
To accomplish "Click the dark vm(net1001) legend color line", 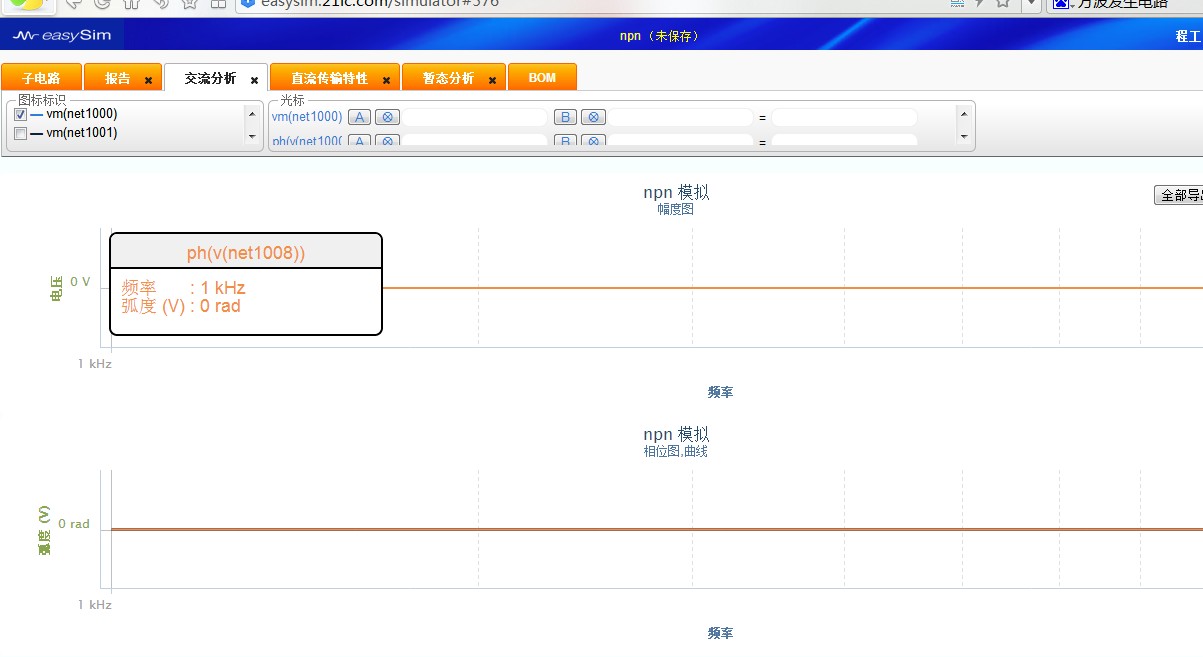I will pyautogui.click(x=37, y=134).
